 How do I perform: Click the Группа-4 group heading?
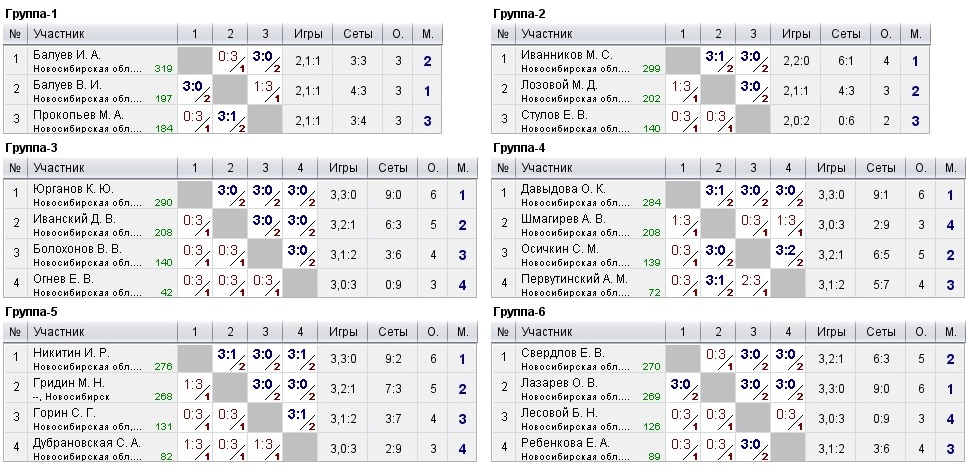tap(520, 148)
